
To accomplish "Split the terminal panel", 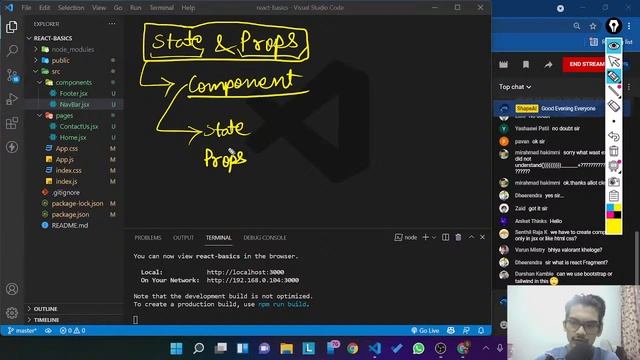I will point(445,237).
